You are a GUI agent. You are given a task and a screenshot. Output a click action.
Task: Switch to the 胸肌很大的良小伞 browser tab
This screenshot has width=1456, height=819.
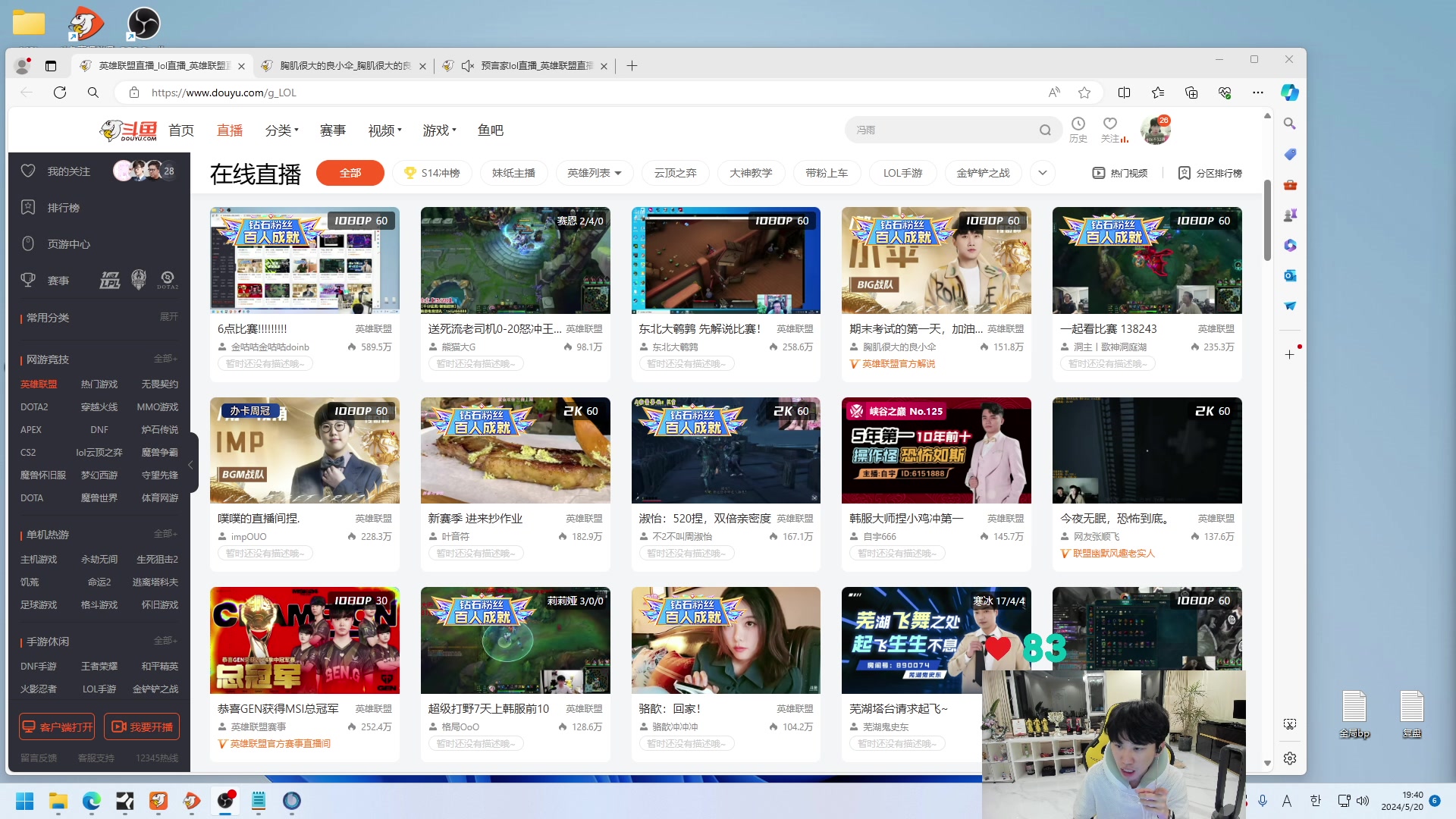(x=344, y=66)
